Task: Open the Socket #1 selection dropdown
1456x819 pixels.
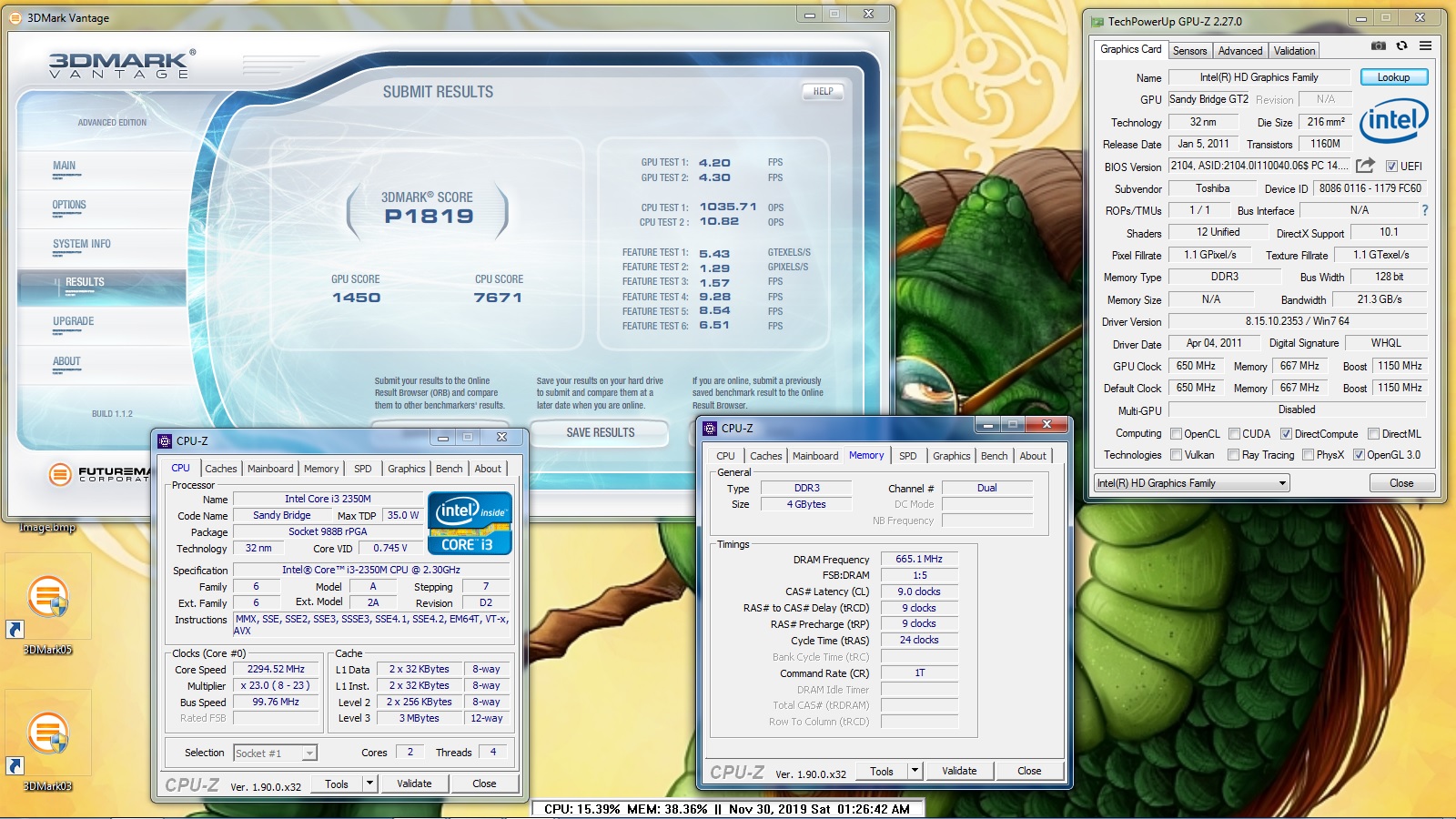Action: click(274, 753)
